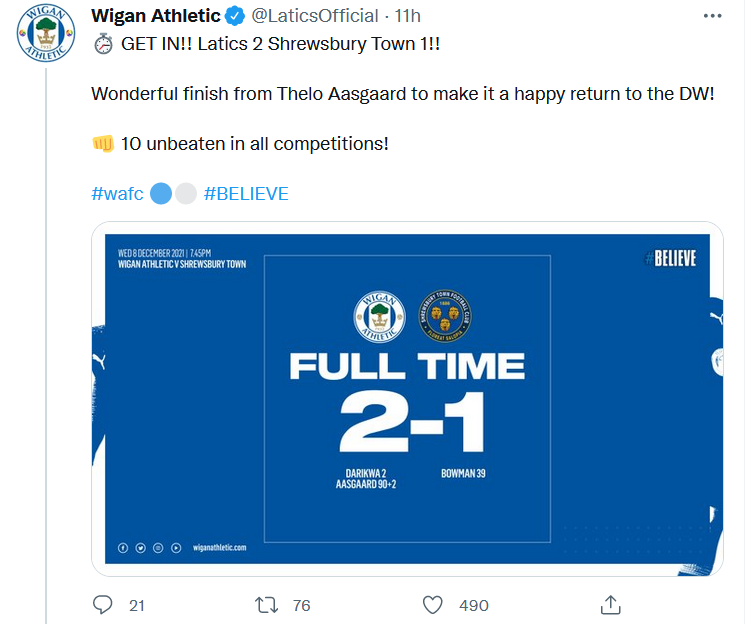Click the retweet count 76
The width and height of the screenshot is (756, 624).
pos(301,605)
